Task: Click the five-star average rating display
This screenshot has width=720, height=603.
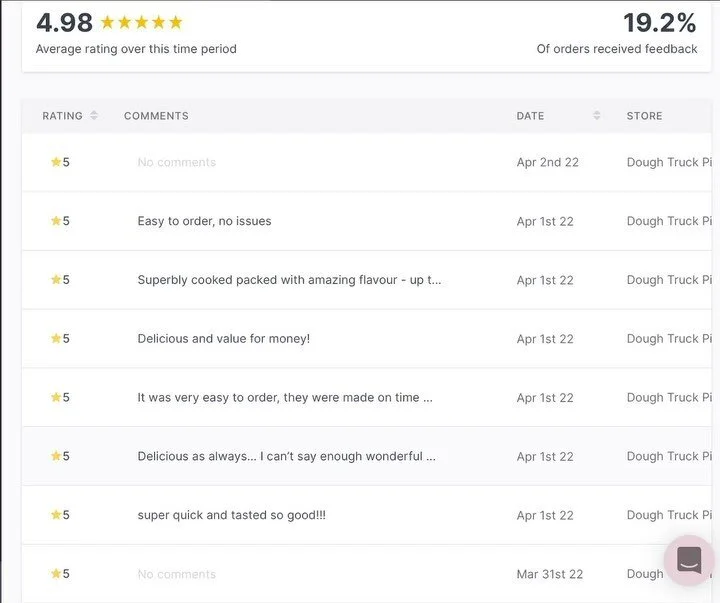Action: pos(141,22)
